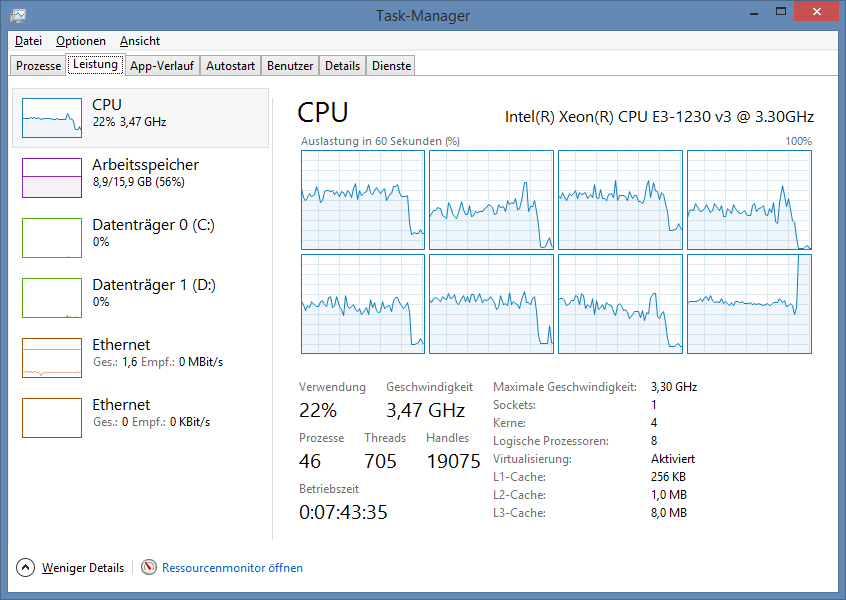
Task: Select the Arbeitsspeicher memory graph icon
Action: pyautogui.click(x=52, y=178)
